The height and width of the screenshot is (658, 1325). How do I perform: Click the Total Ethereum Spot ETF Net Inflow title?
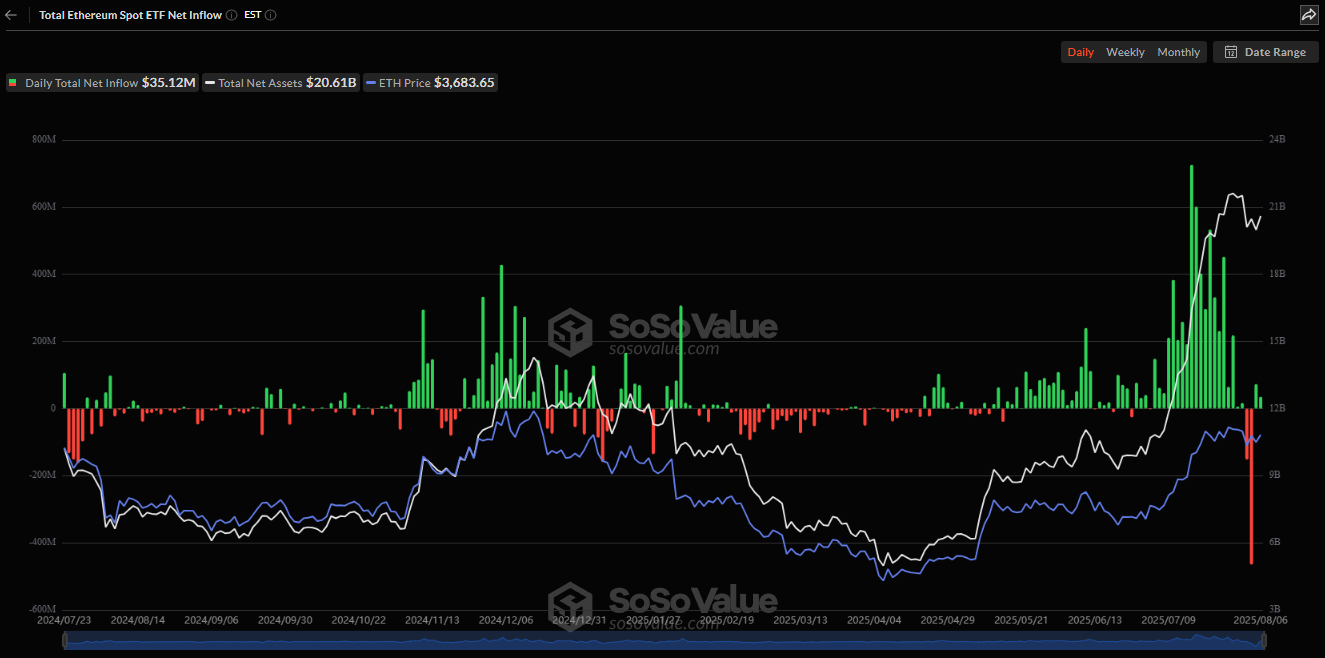[130, 15]
